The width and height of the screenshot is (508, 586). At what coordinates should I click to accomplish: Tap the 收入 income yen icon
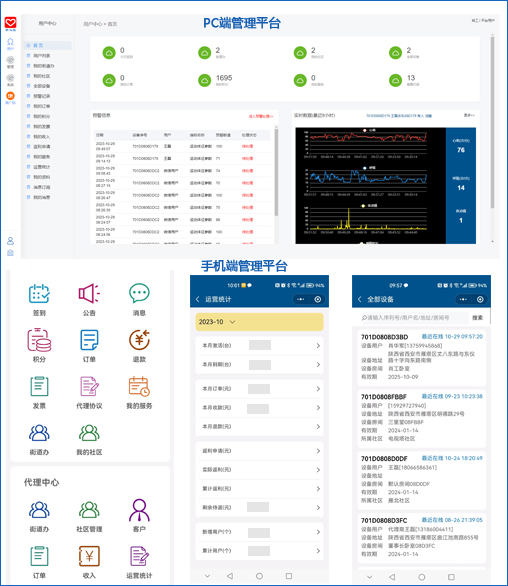89,556
